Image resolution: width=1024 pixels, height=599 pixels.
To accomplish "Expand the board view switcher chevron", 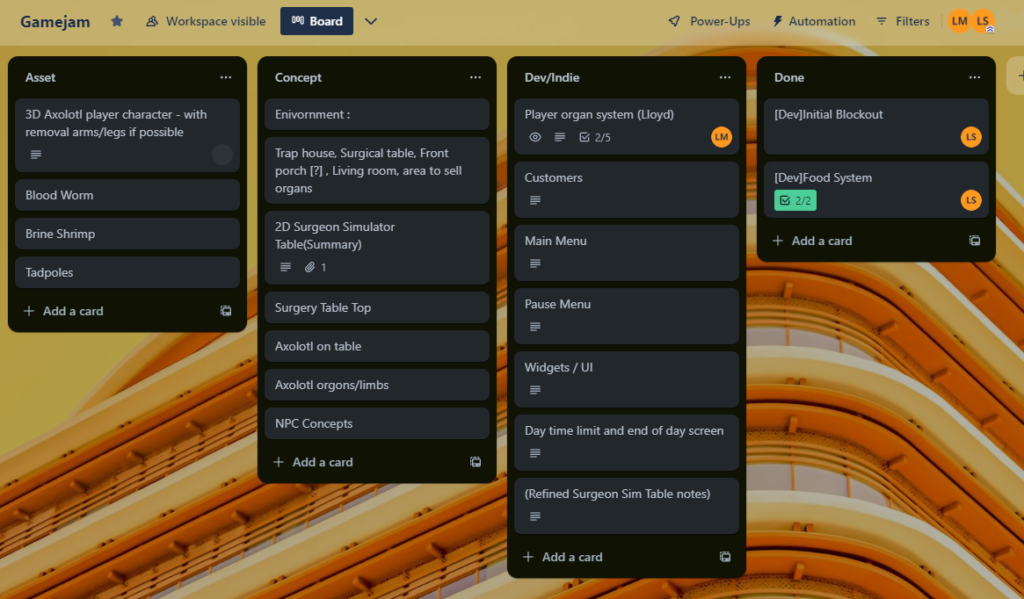I will click(371, 21).
